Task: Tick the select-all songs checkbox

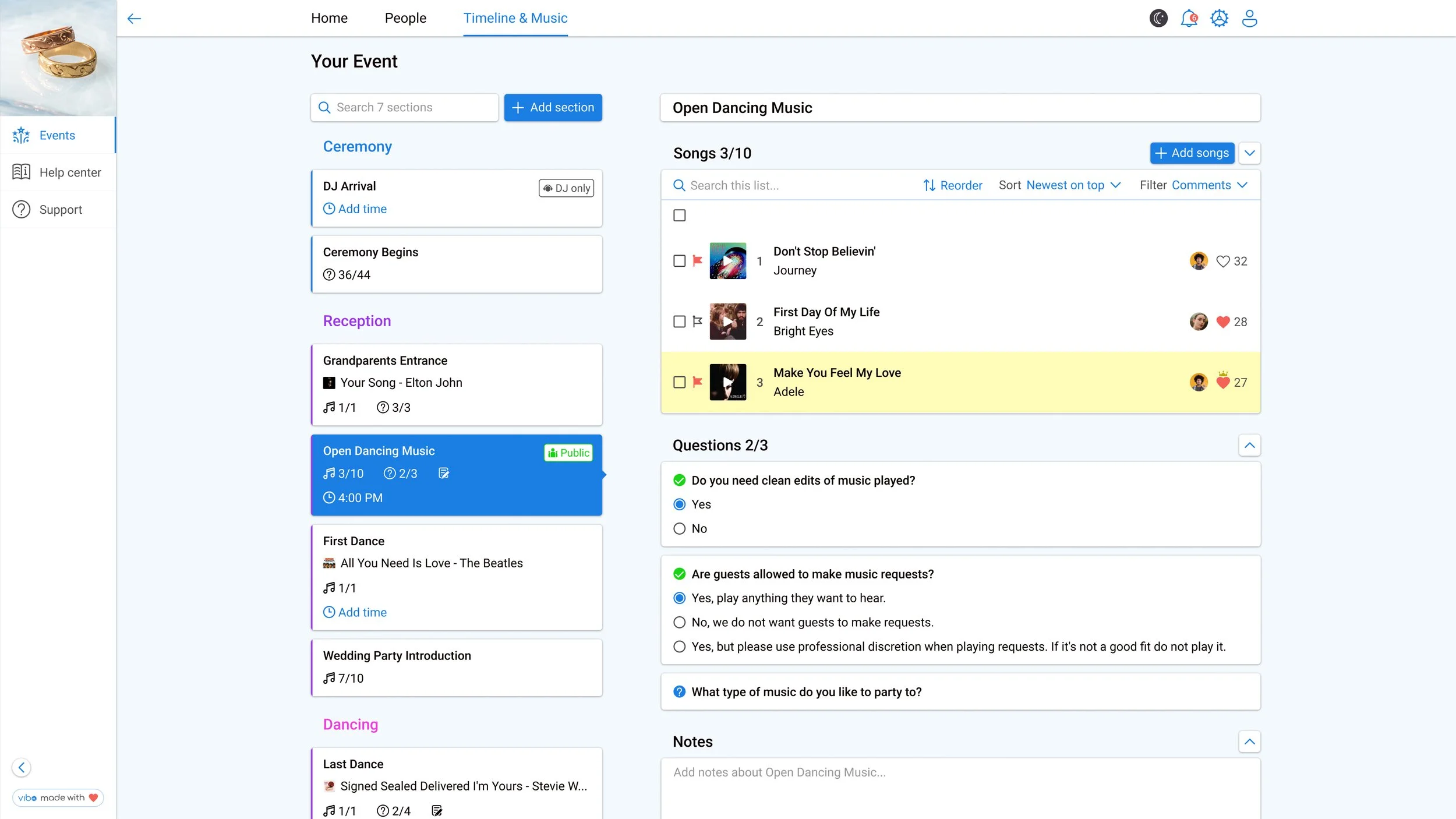Action: (679, 216)
